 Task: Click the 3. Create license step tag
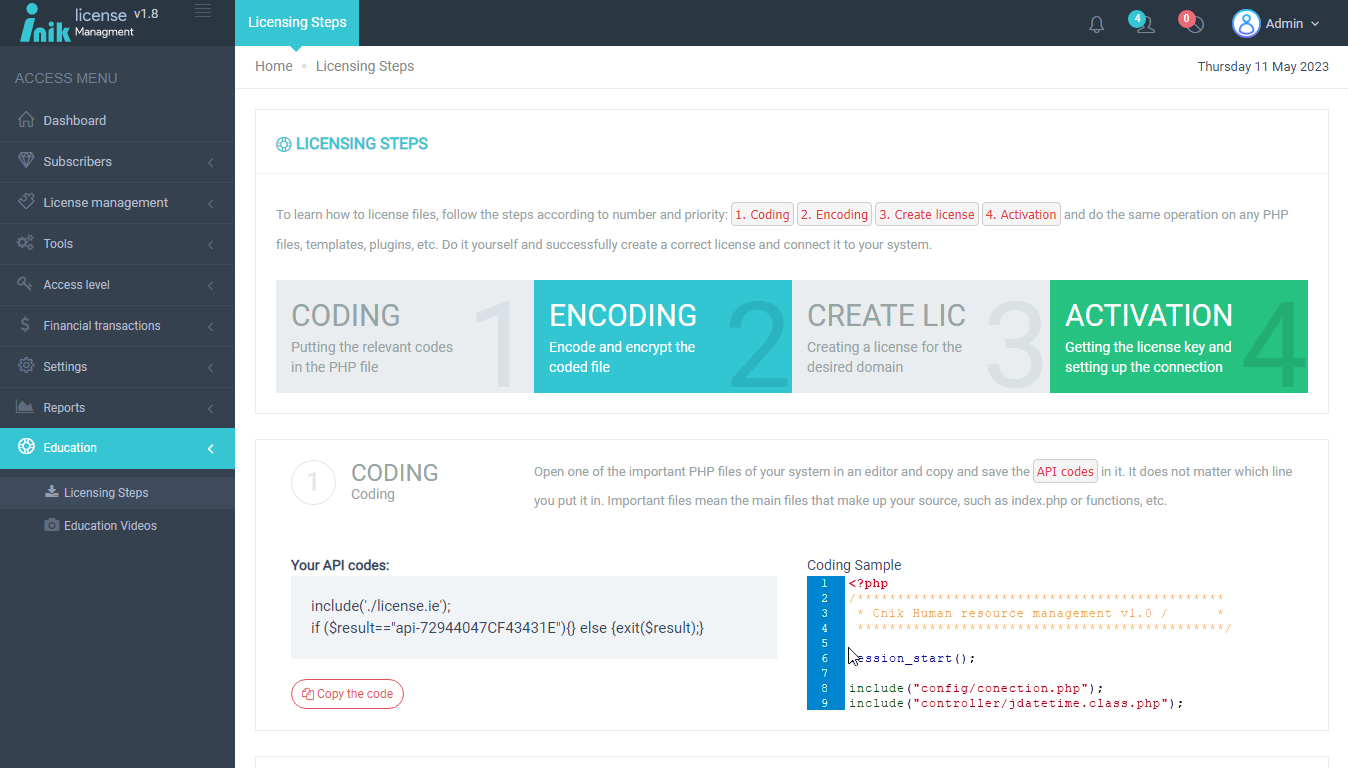click(927, 214)
